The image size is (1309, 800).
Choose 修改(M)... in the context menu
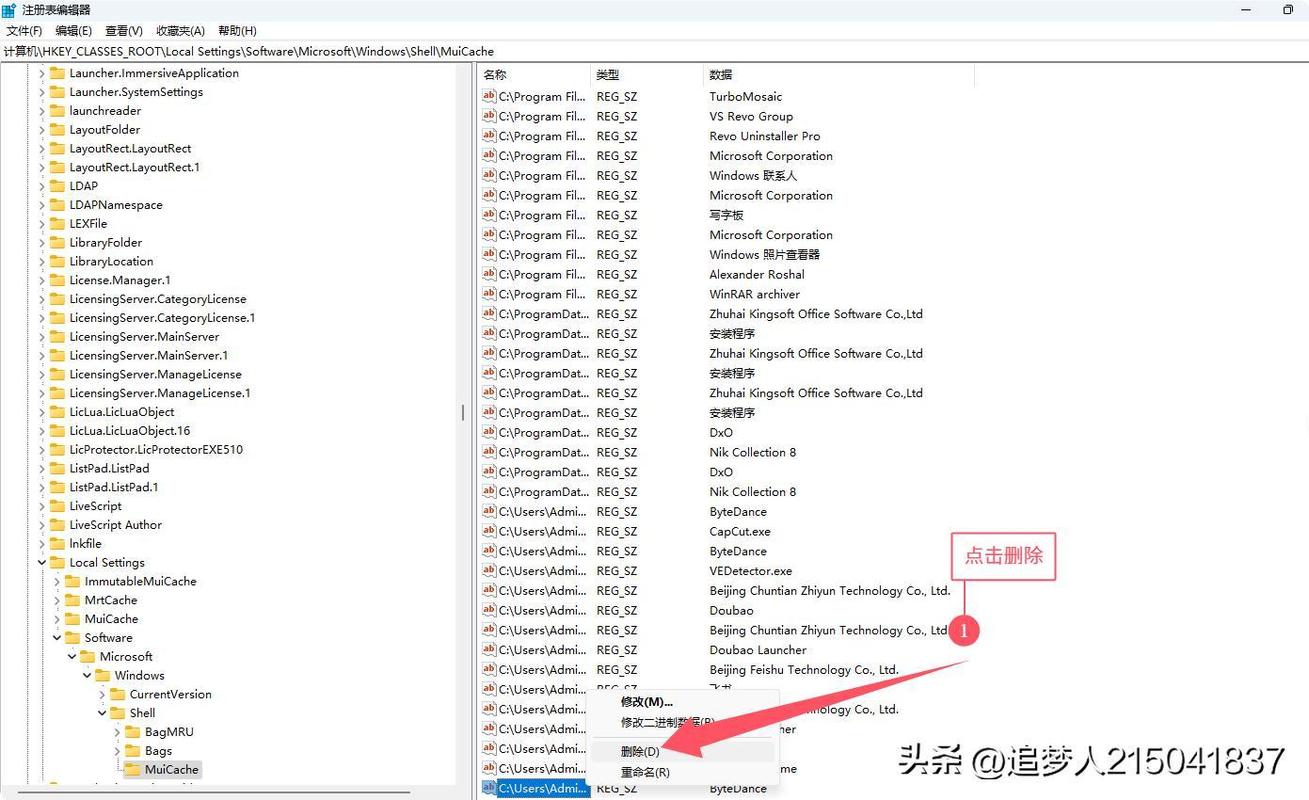(647, 702)
